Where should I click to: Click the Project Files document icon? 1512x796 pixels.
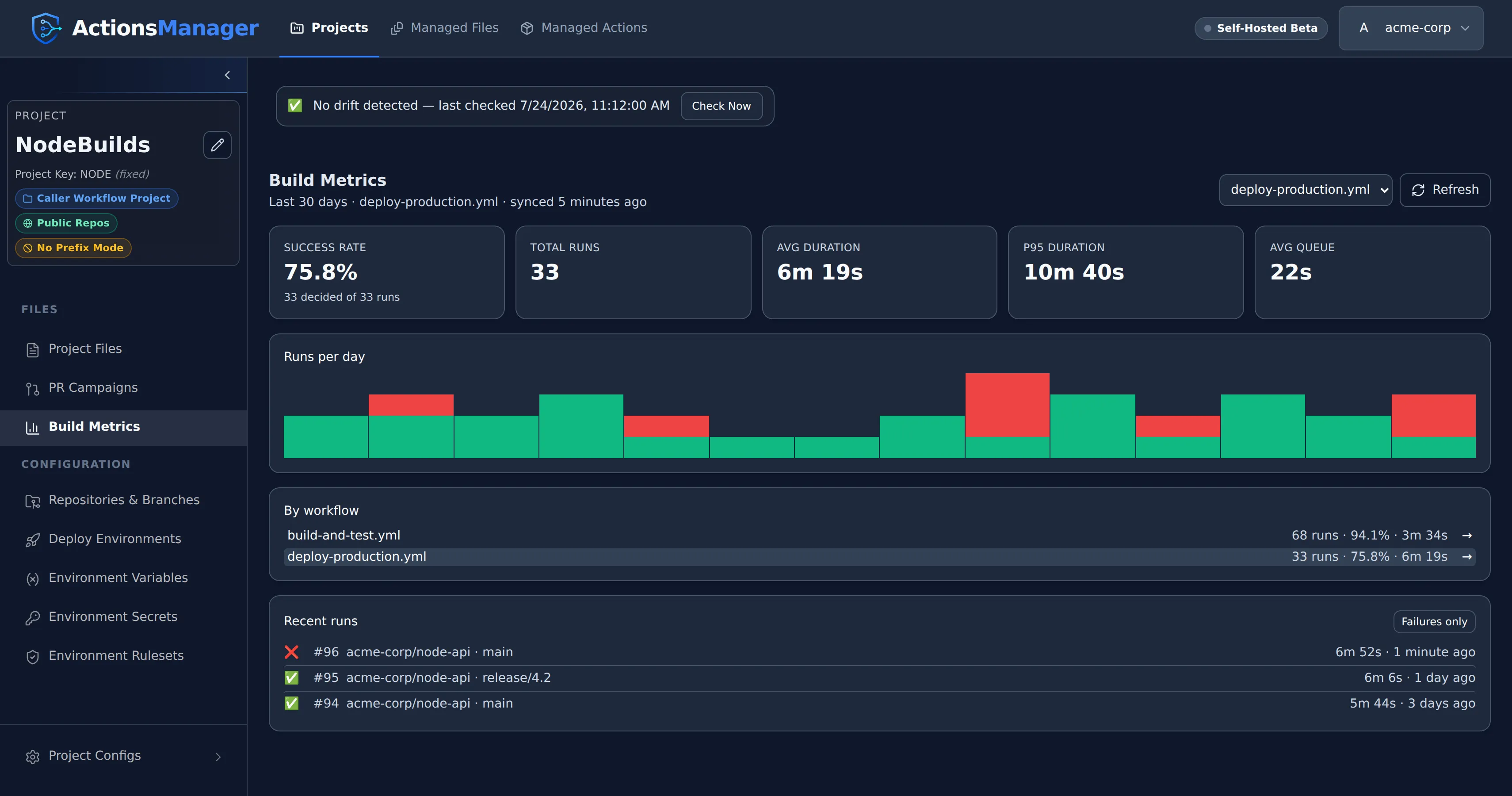point(33,350)
